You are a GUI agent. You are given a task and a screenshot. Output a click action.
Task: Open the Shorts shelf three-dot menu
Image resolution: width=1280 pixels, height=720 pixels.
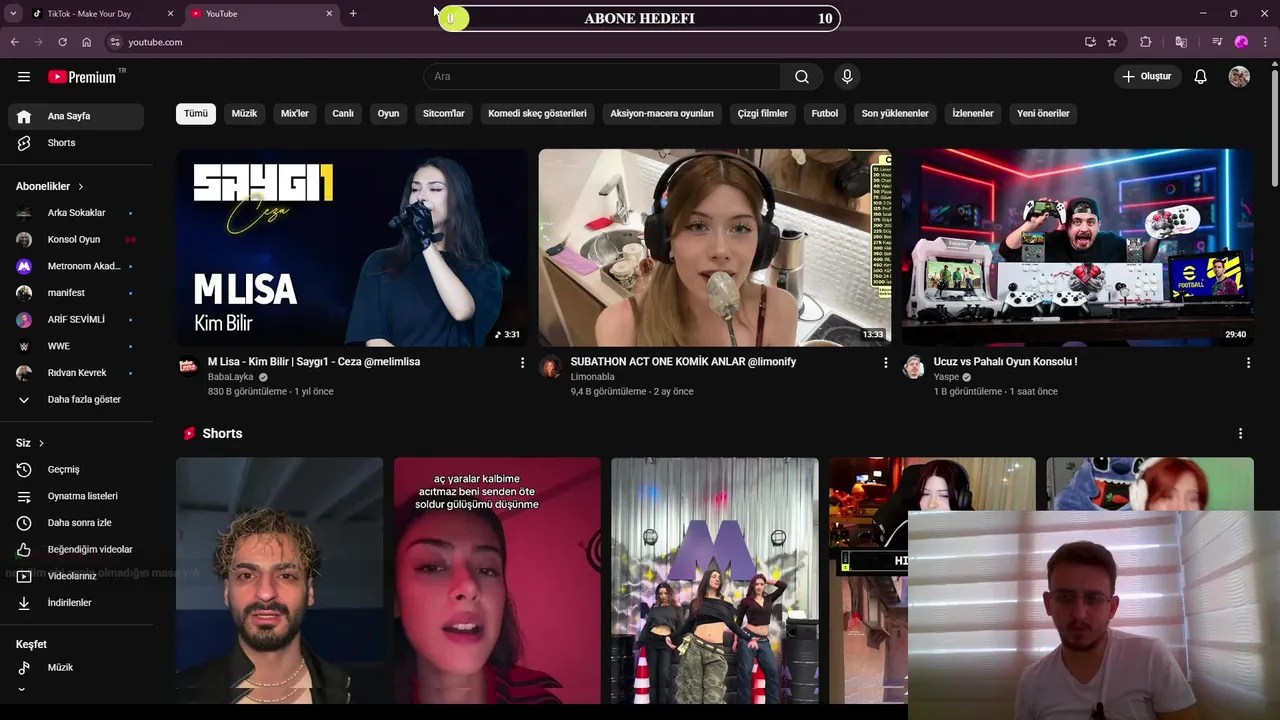pos(1240,434)
